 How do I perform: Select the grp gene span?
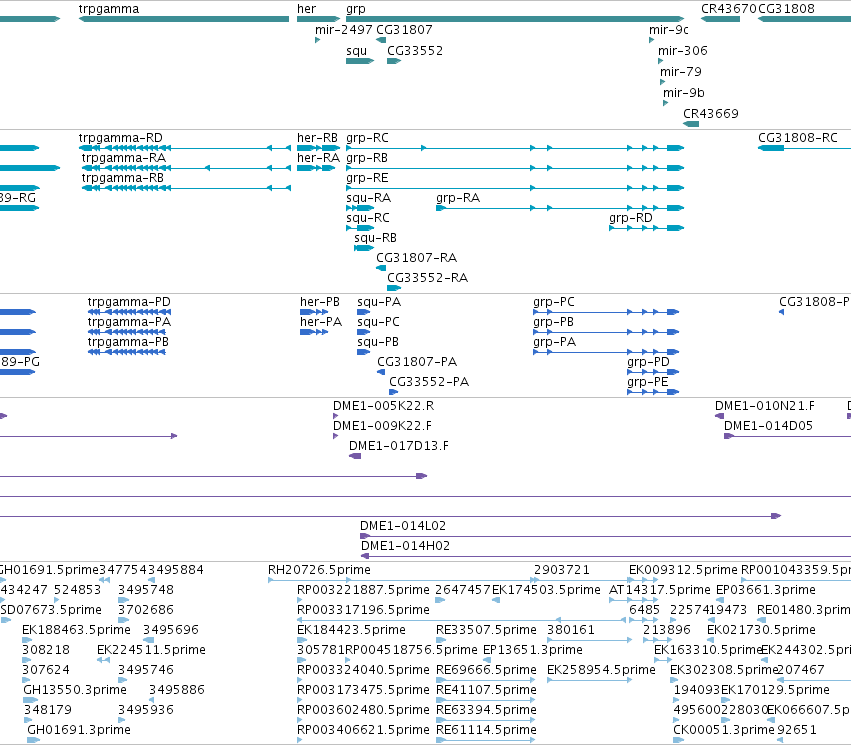515,19
